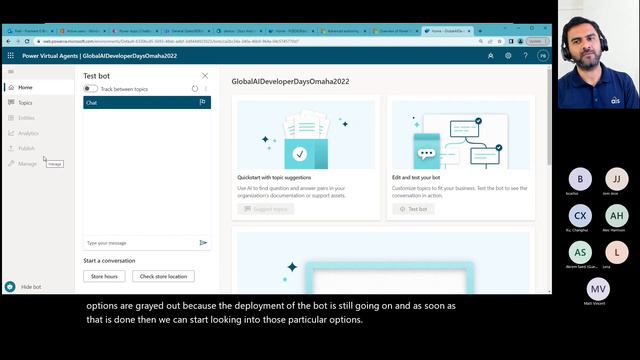Click the Check store location button

point(163,276)
